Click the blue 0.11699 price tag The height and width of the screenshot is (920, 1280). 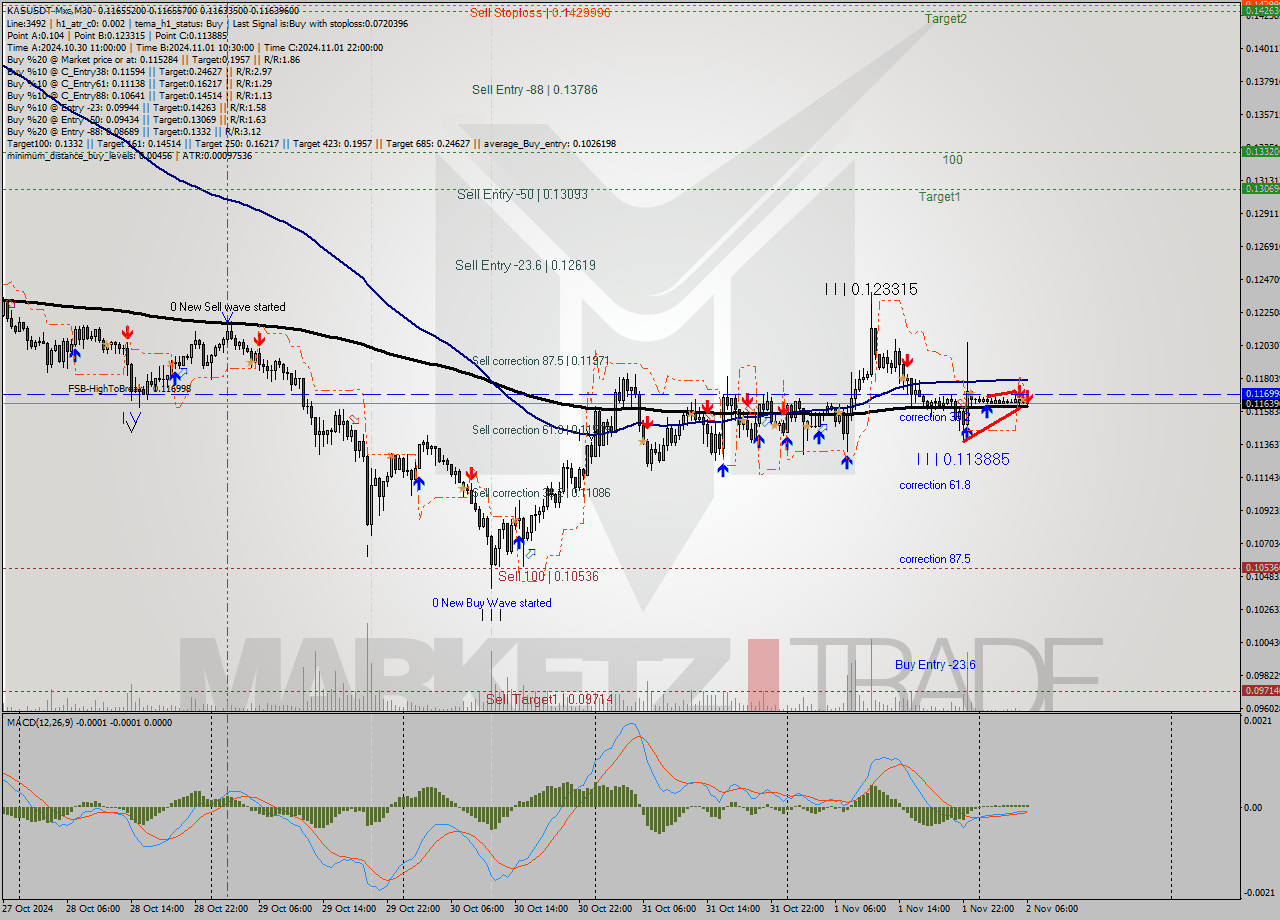click(x=1260, y=394)
